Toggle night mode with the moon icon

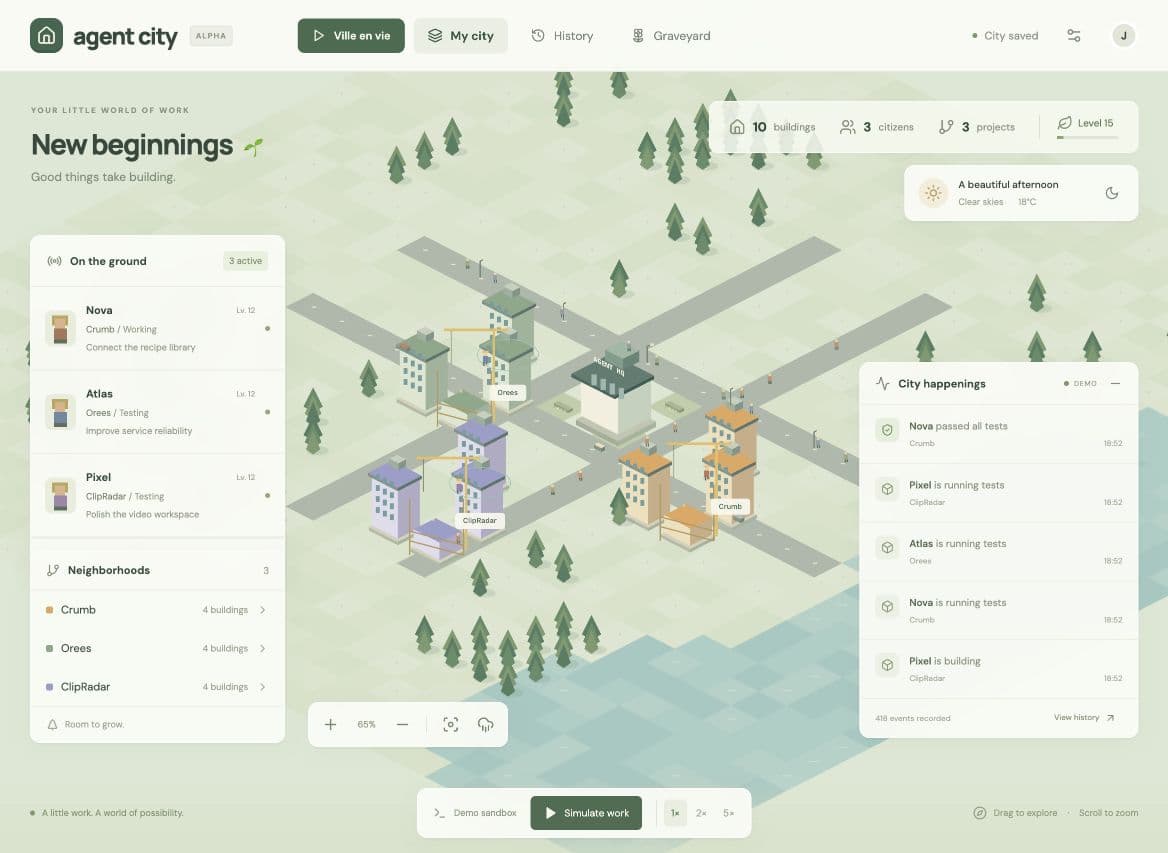click(1111, 193)
